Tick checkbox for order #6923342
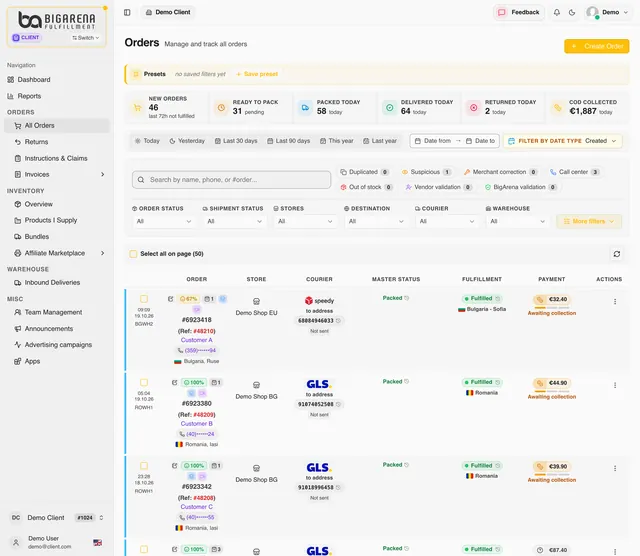This screenshot has height=556, width=640. [144, 466]
